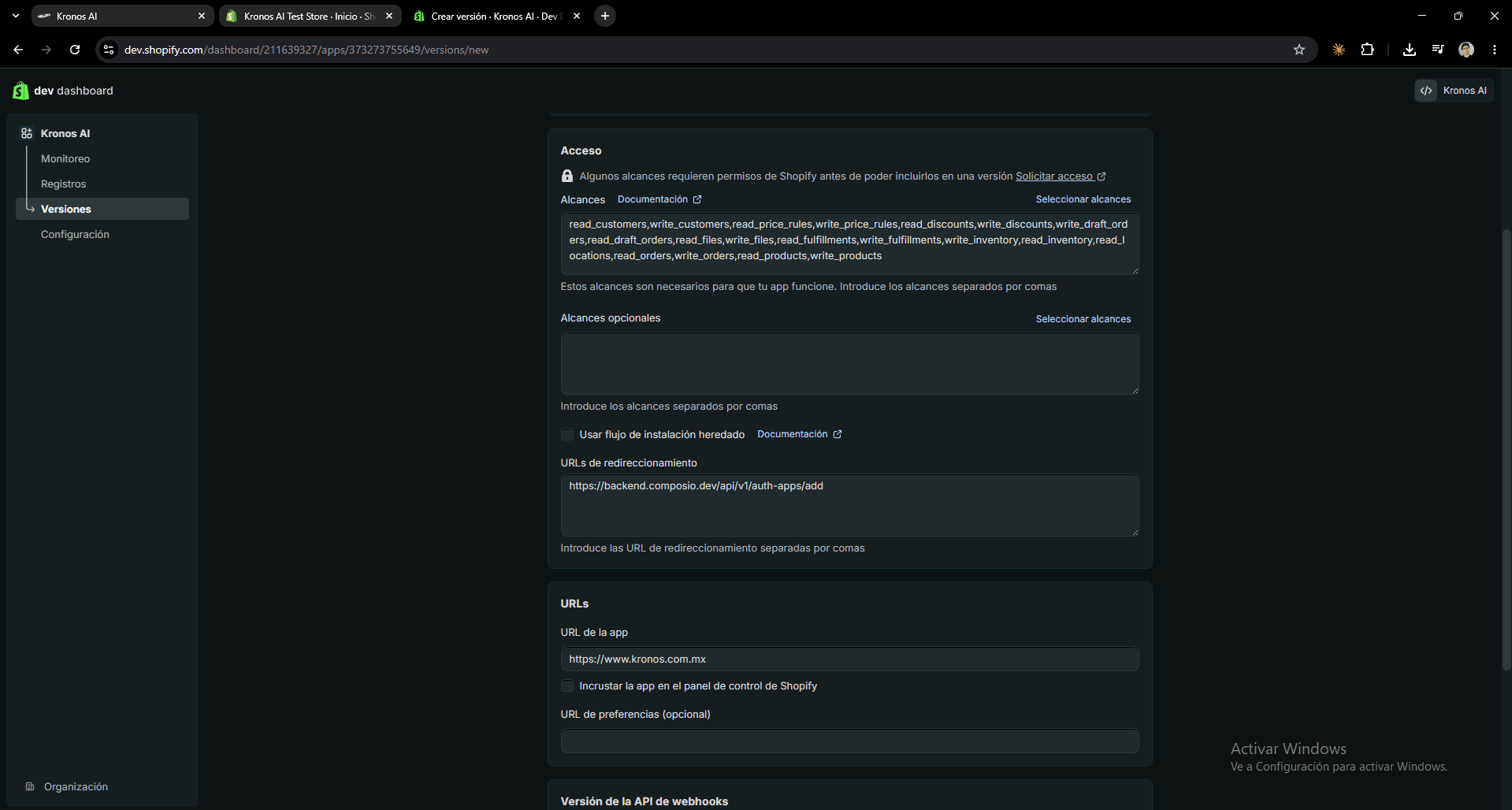Click the browser forward arrow
The width and height of the screenshot is (1512, 810).
pyautogui.click(x=46, y=50)
